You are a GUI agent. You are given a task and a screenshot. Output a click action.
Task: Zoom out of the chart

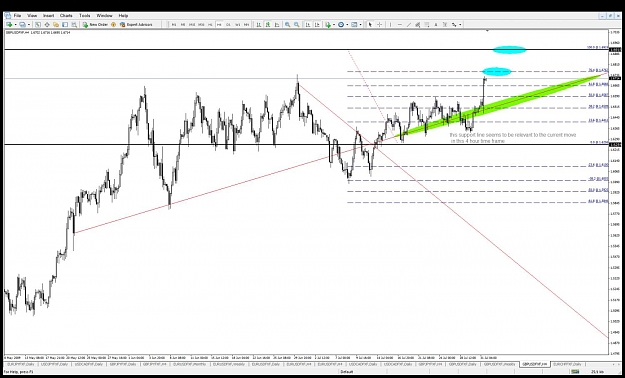tap(297, 25)
